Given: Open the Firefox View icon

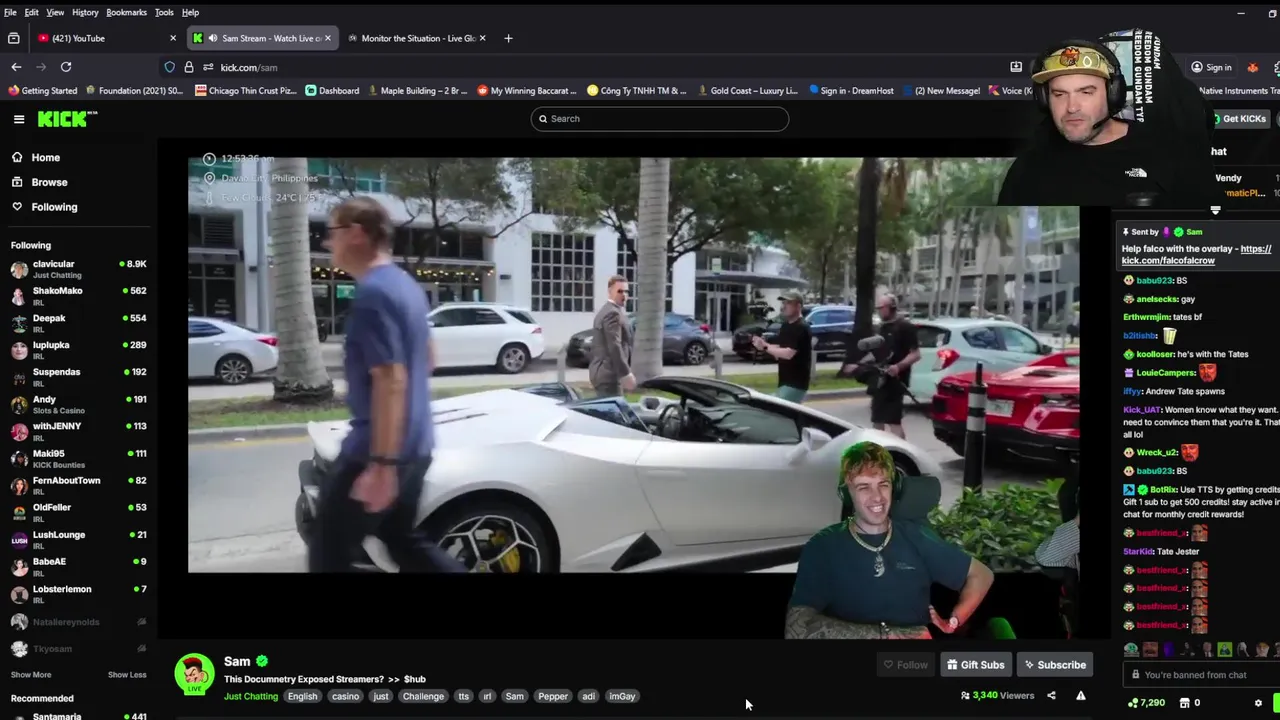Looking at the screenshot, I should pyautogui.click(x=13, y=38).
